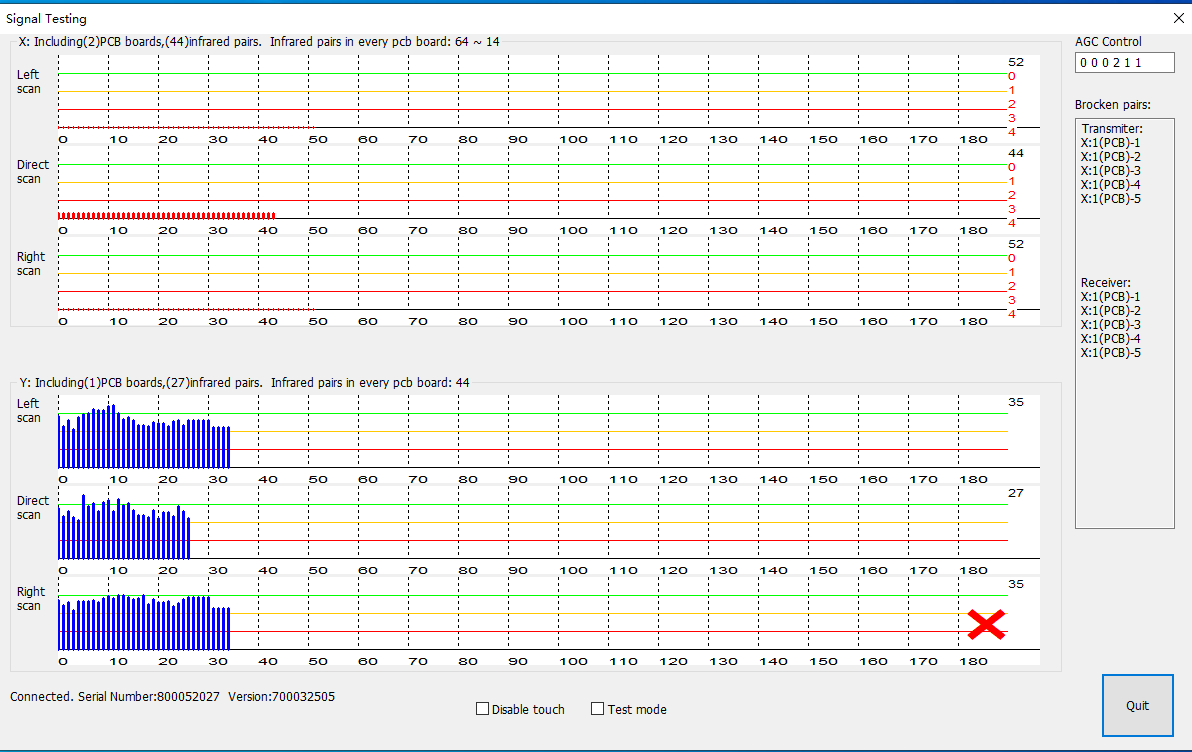Screen dimensions: 1192x752
Task: Click the red X mark in Y Right scan
Action: 986,624
